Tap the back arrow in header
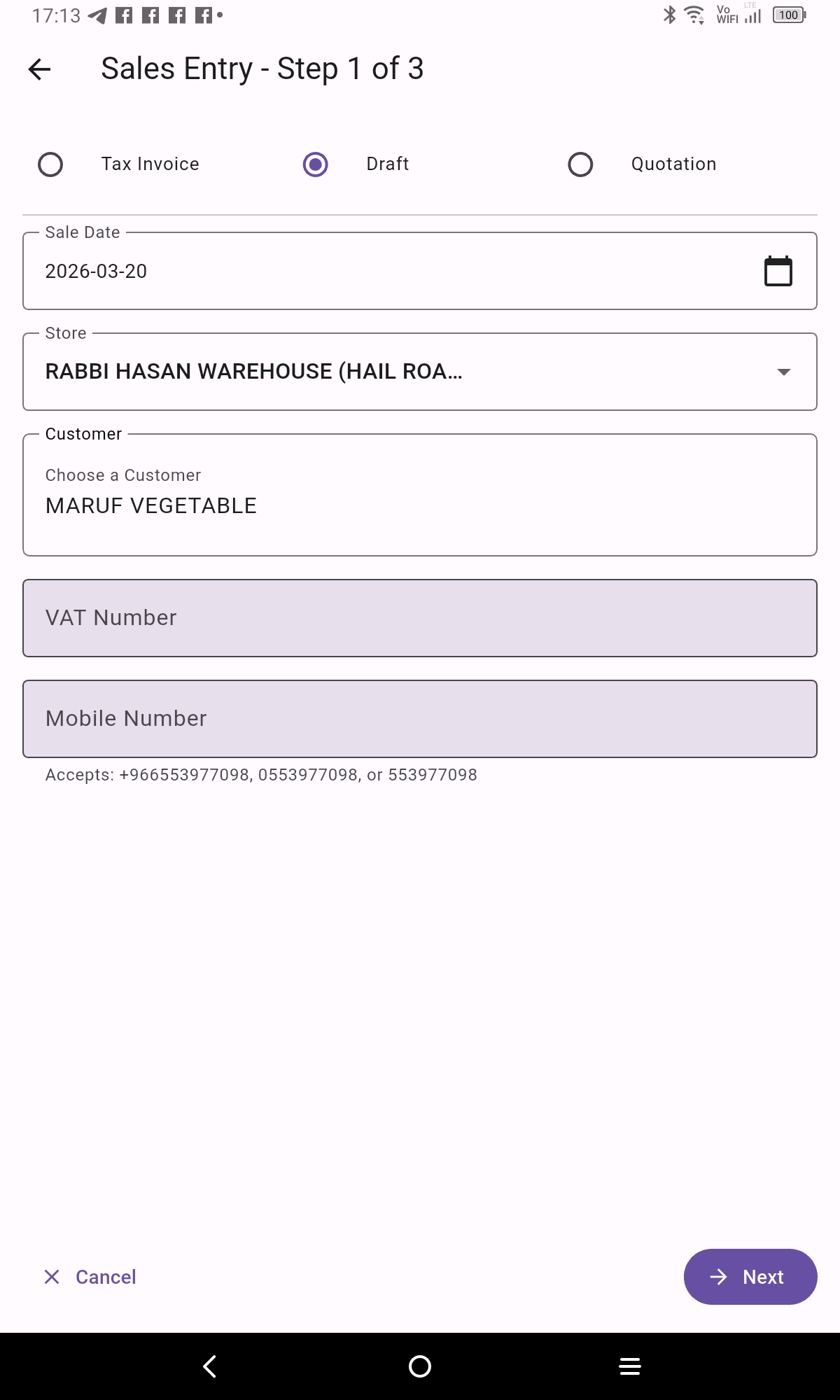This screenshot has height=1400, width=840. 40,69
